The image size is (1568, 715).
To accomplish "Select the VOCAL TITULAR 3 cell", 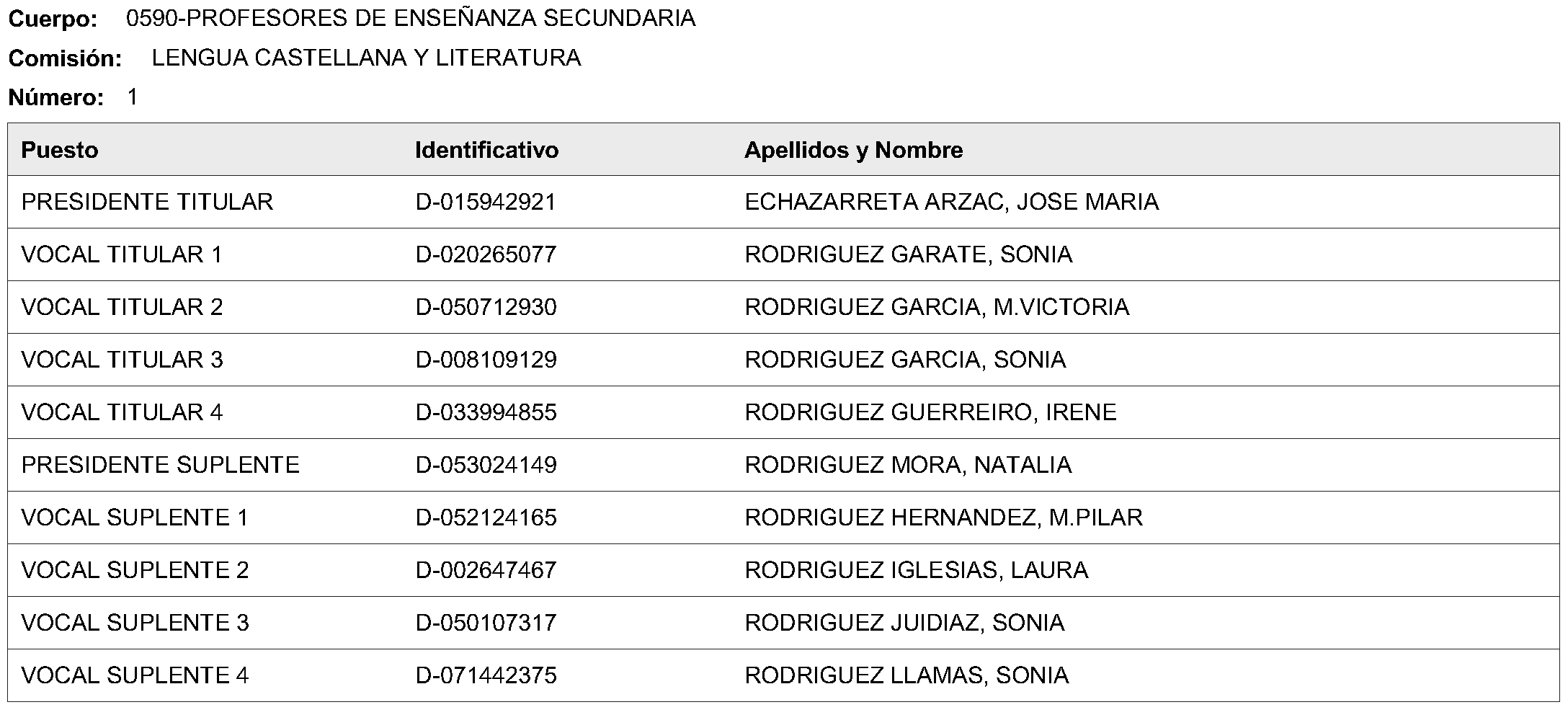I will (x=122, y=360).
